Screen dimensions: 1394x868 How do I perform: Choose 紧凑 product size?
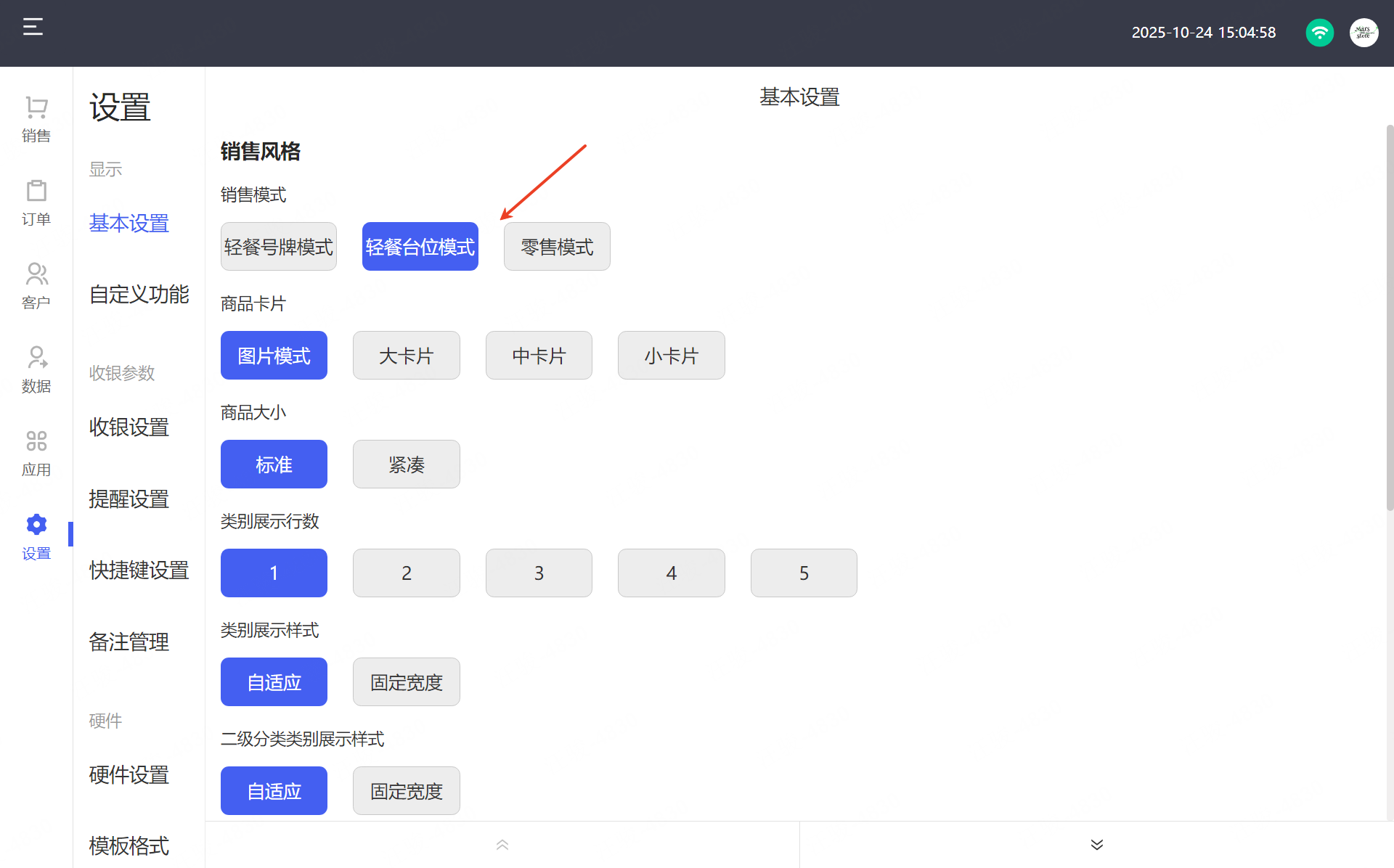406,464
